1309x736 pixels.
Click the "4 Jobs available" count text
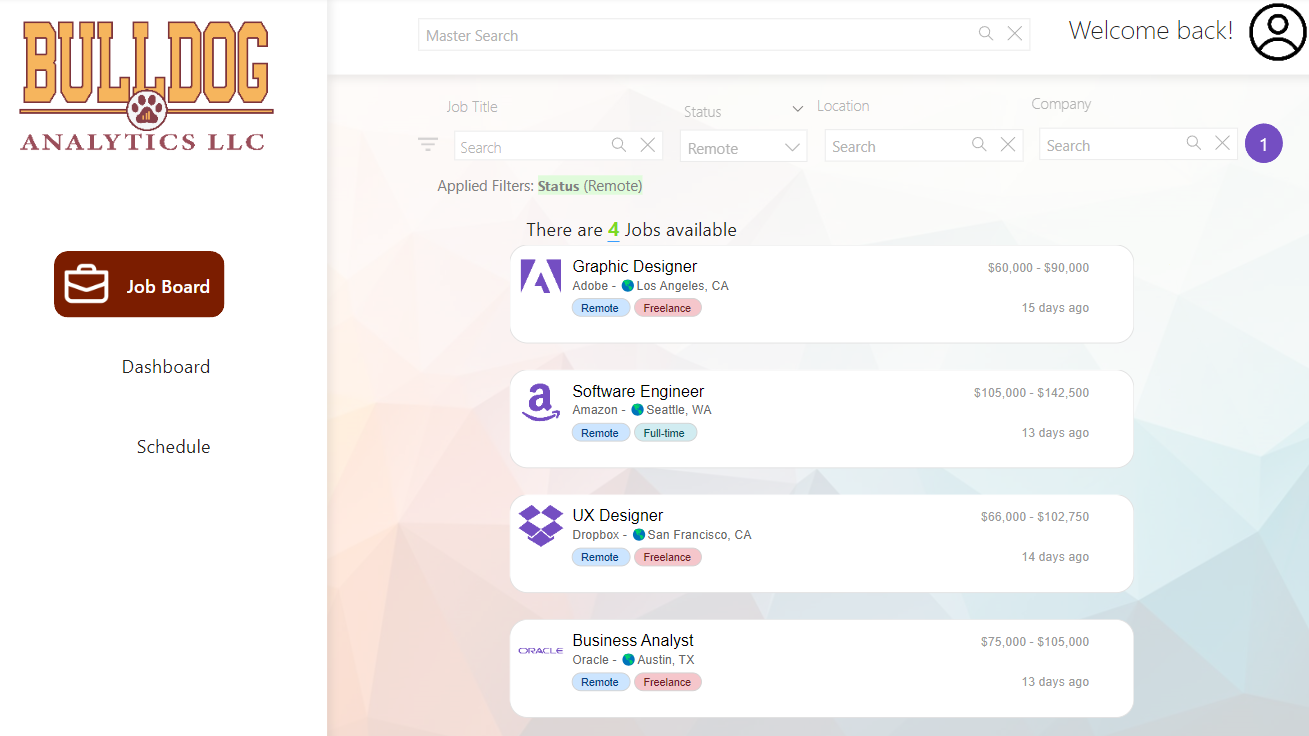[x=672, y=230]
